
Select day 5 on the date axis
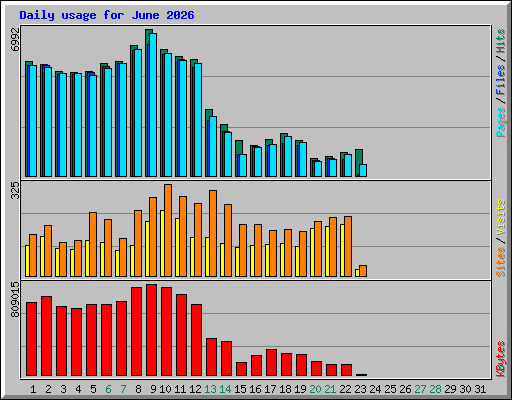[x=93, y=389]
